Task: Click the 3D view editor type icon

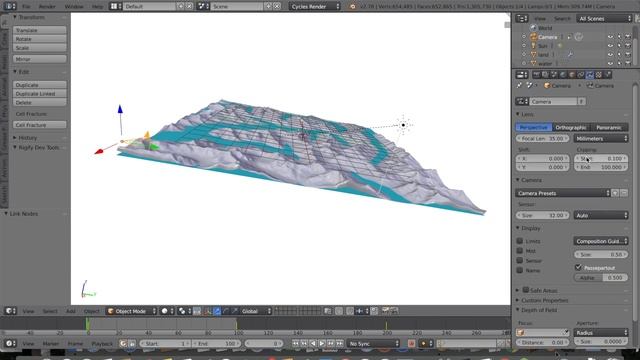Action: [10, 311]
